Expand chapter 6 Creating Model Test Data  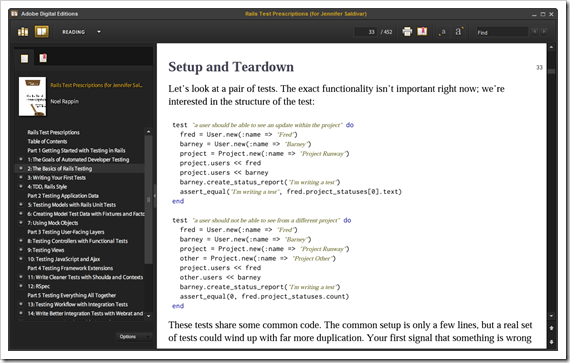pyautogui.click(x=21, y=214)
